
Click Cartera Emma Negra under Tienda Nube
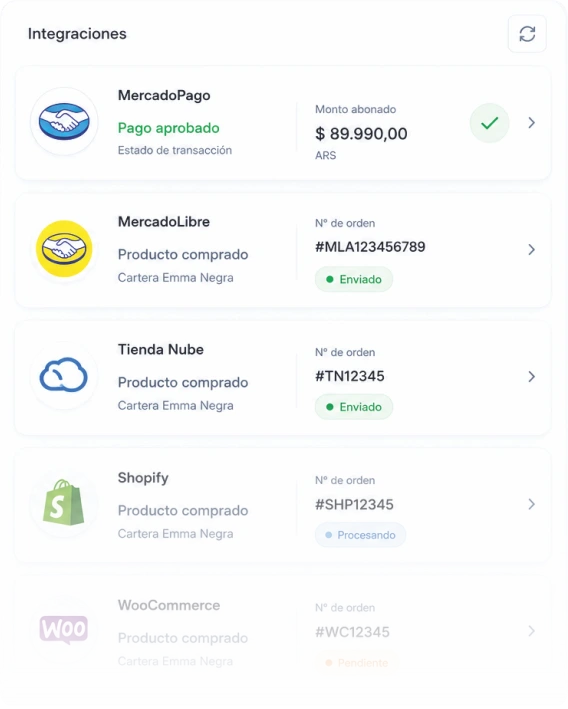click(175, 406)
